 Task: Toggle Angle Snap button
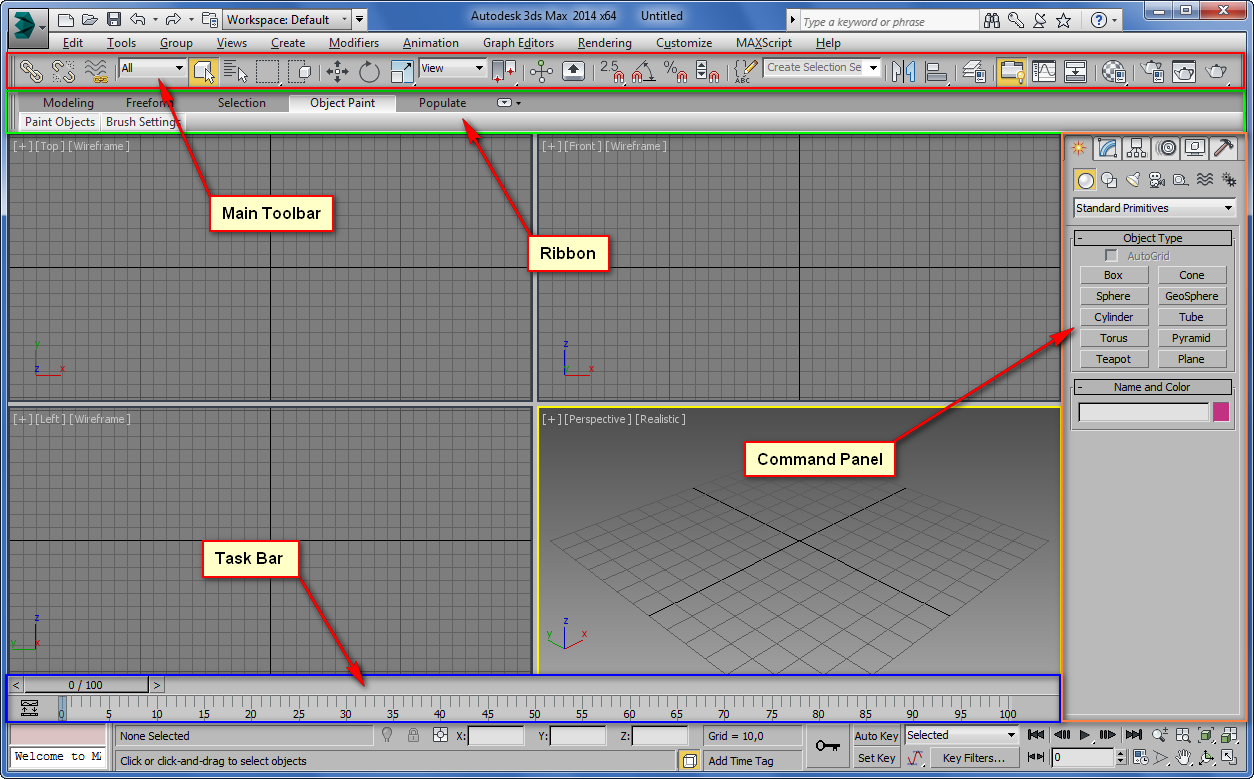tap(643, 71)
